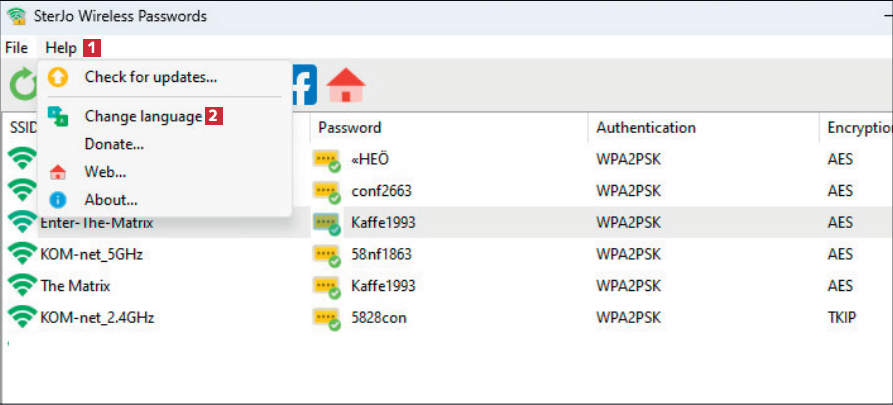Click the Encryption column header

pos(858,128)
